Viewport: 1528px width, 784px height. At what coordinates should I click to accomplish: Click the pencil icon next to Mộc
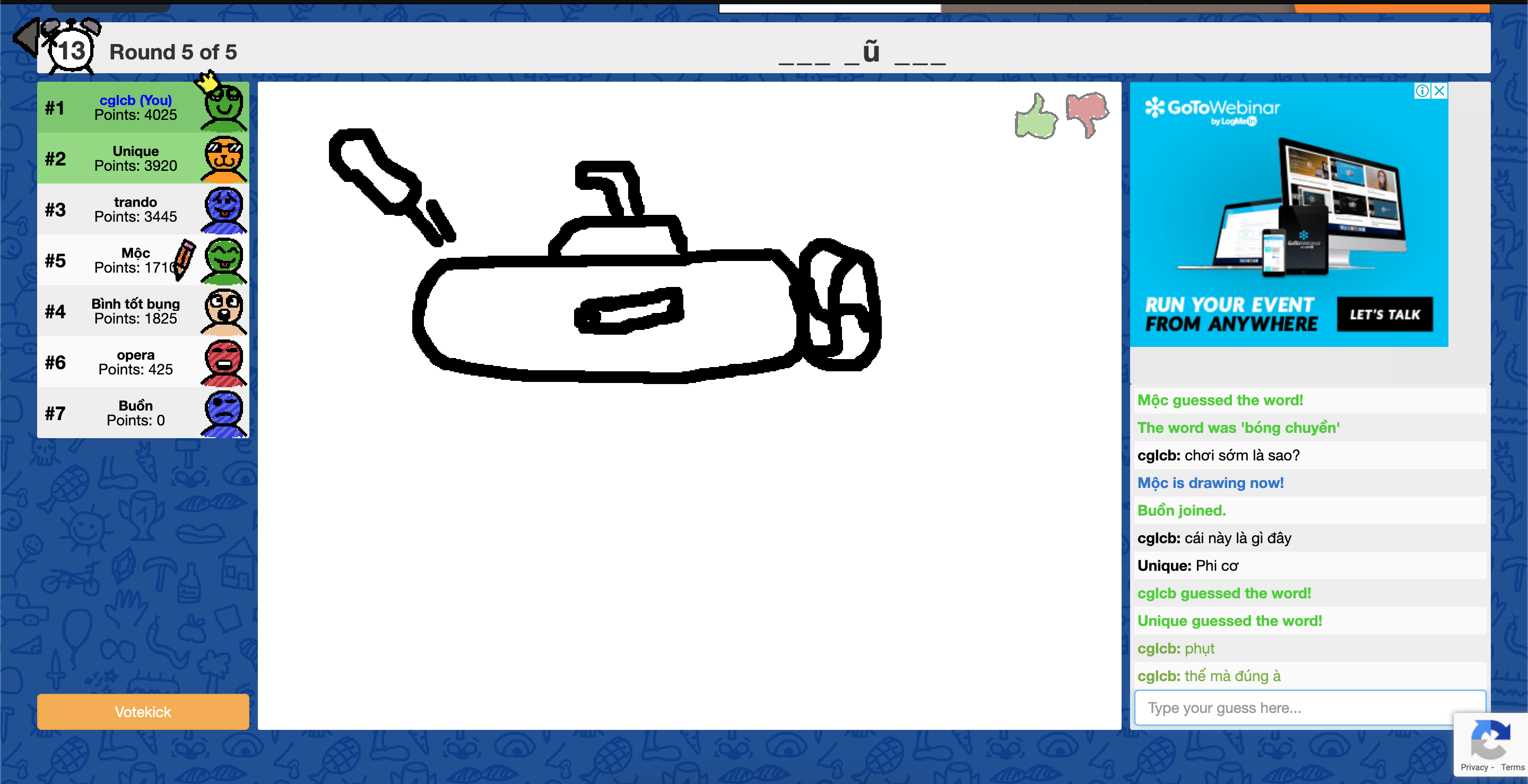point(184,259)
